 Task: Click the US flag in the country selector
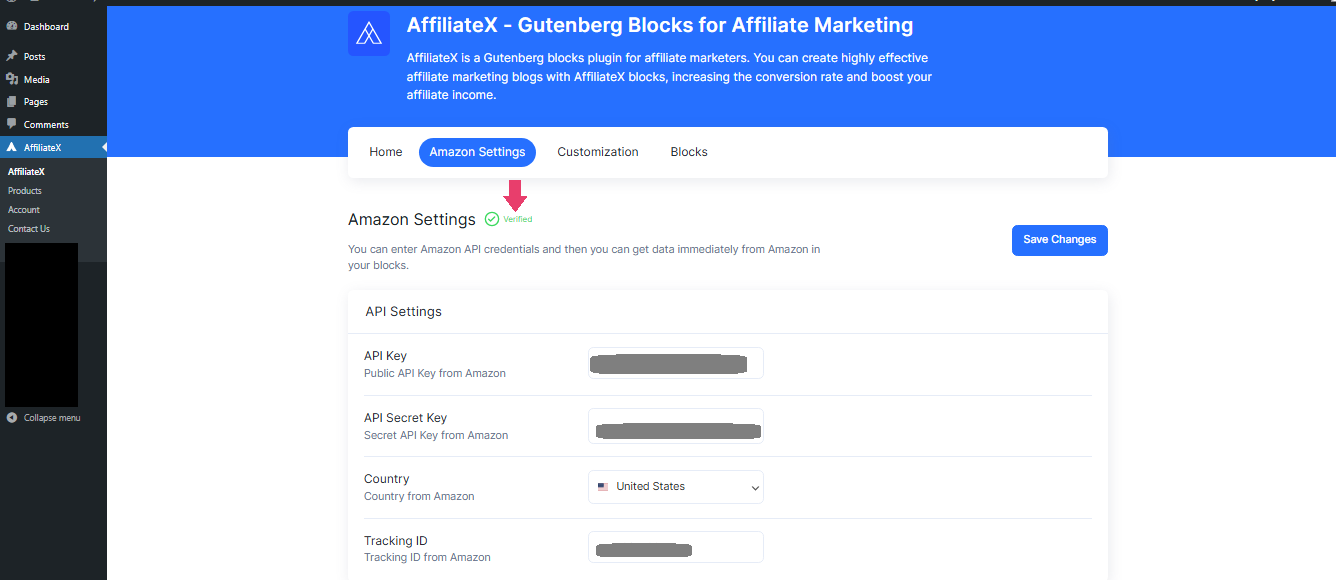coord(602,487)
